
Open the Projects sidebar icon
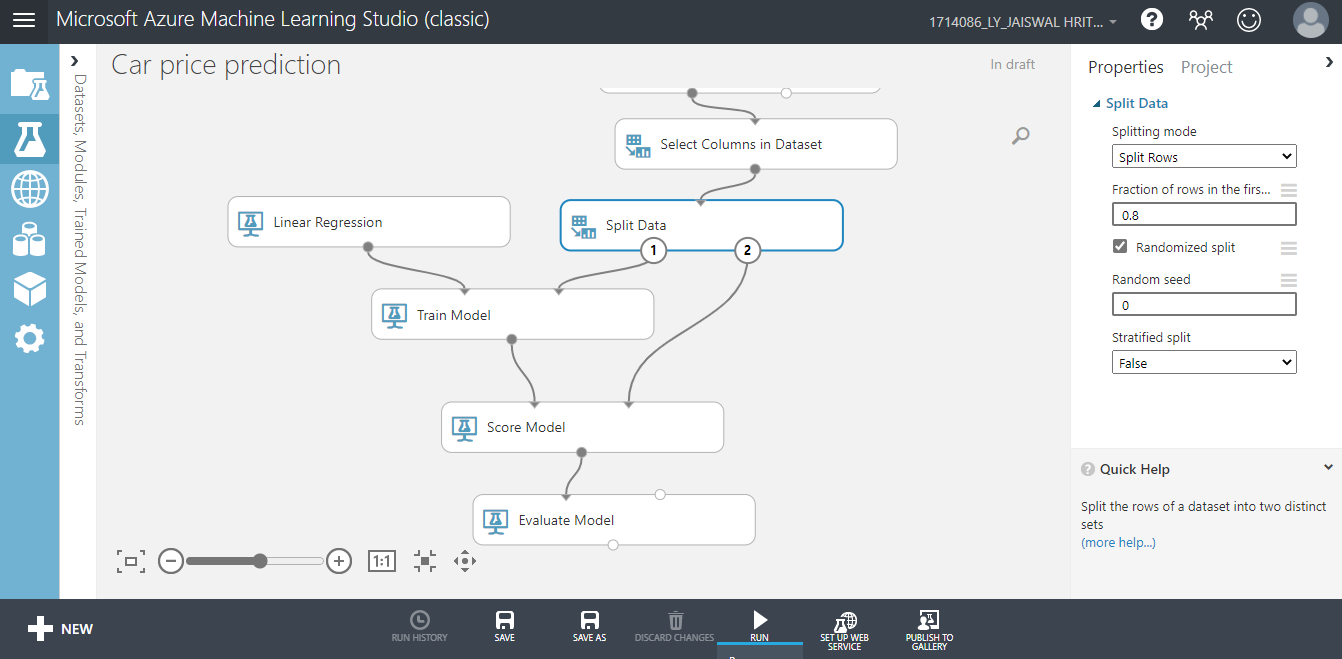[29, 84]
